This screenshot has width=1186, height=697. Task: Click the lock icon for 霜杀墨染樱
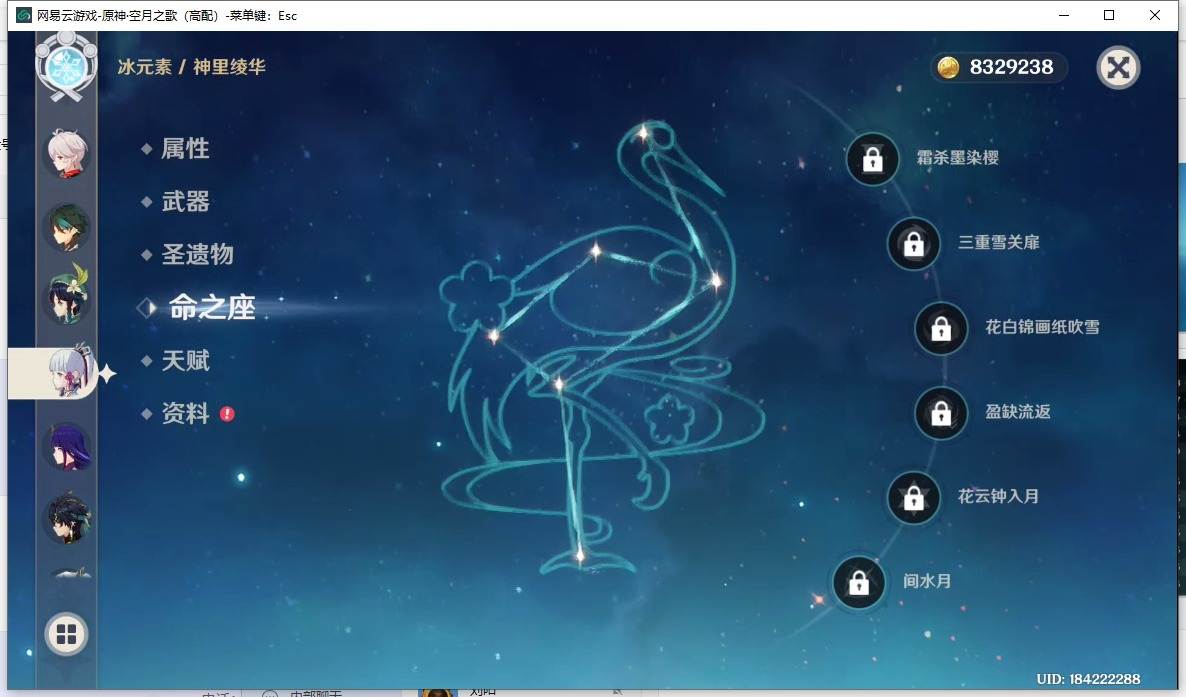tap(872, 159)
